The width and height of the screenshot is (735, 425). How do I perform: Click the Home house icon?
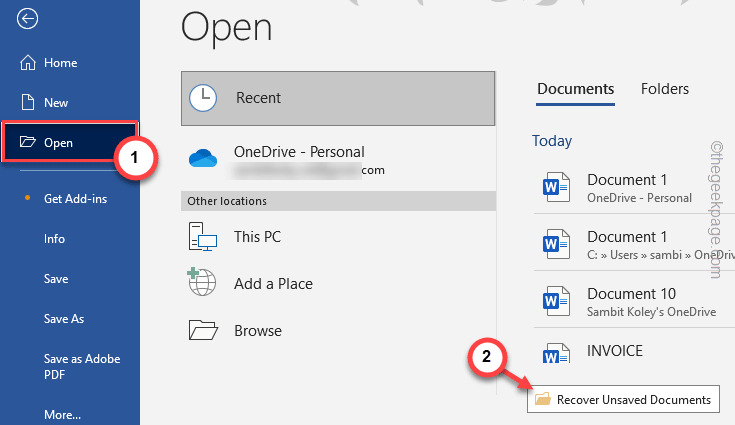point(28,62)
